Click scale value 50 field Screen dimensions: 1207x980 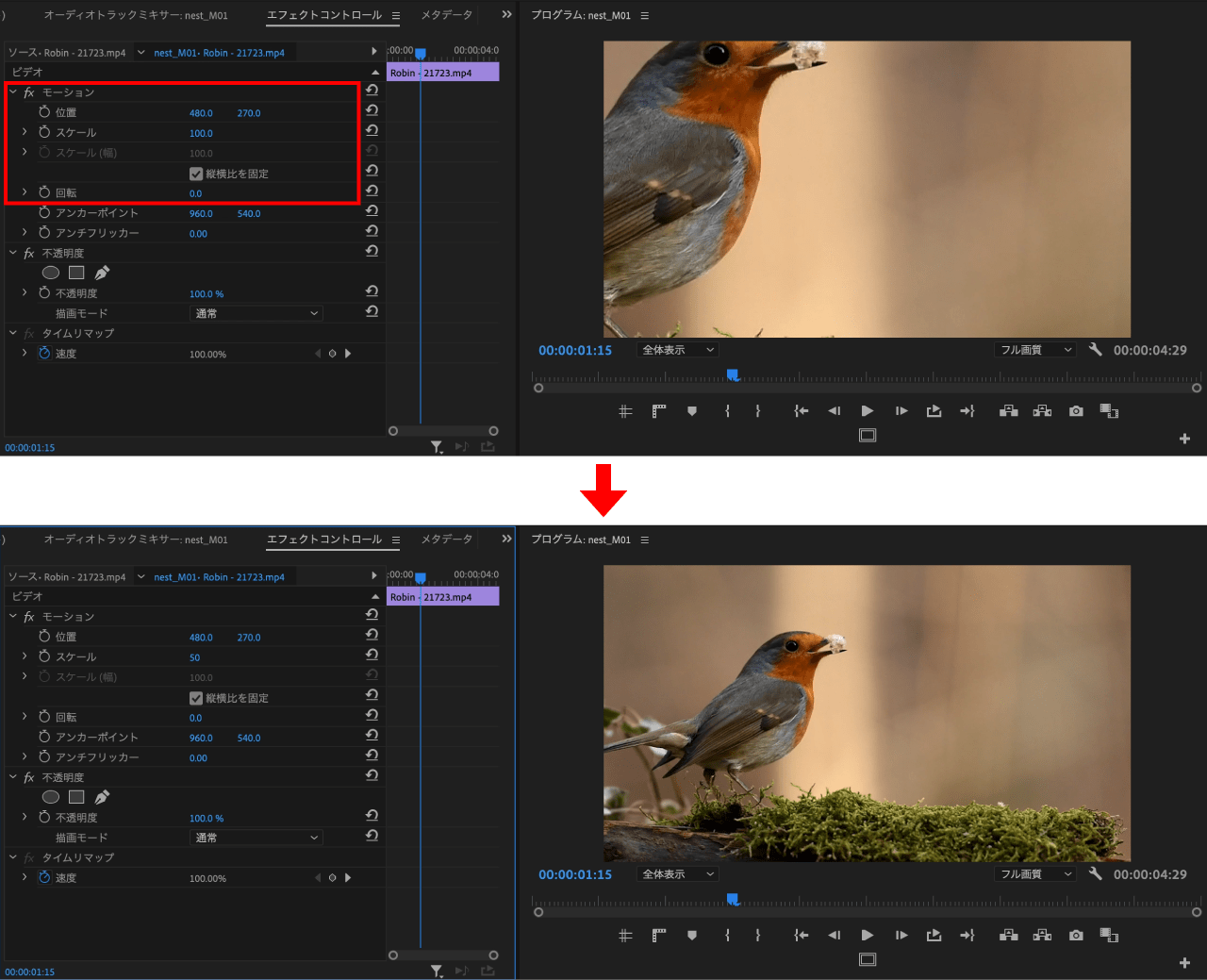[194, 657]
